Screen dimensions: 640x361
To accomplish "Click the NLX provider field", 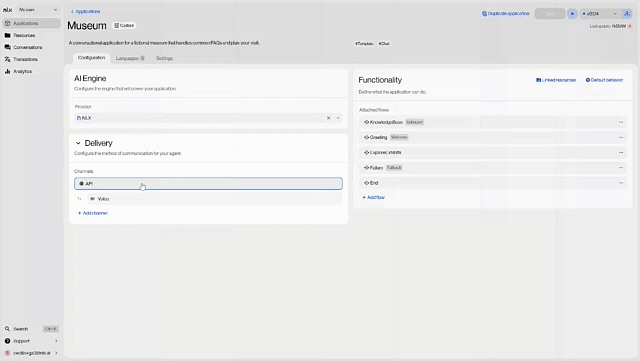I will click(x=208, y=118).
